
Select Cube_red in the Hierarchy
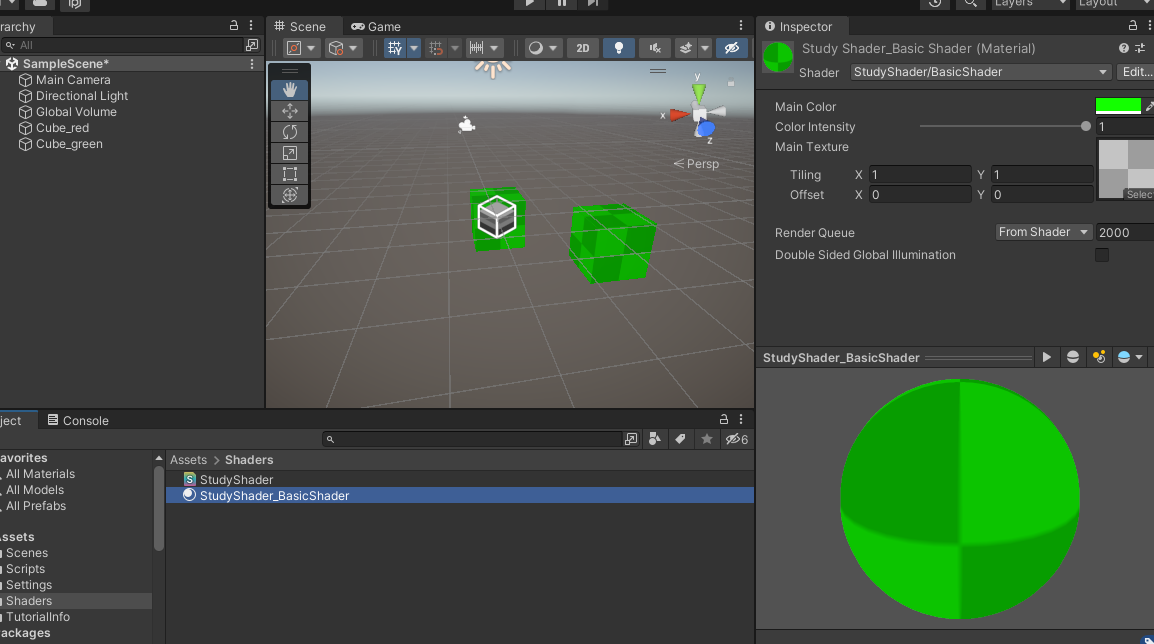[x=62, y=128]
